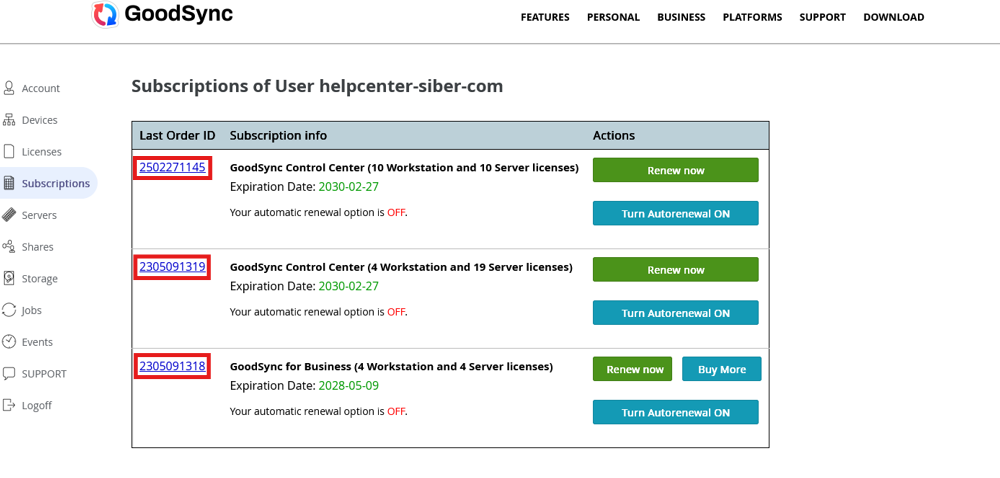Open the Account sidebar icon

9,88
